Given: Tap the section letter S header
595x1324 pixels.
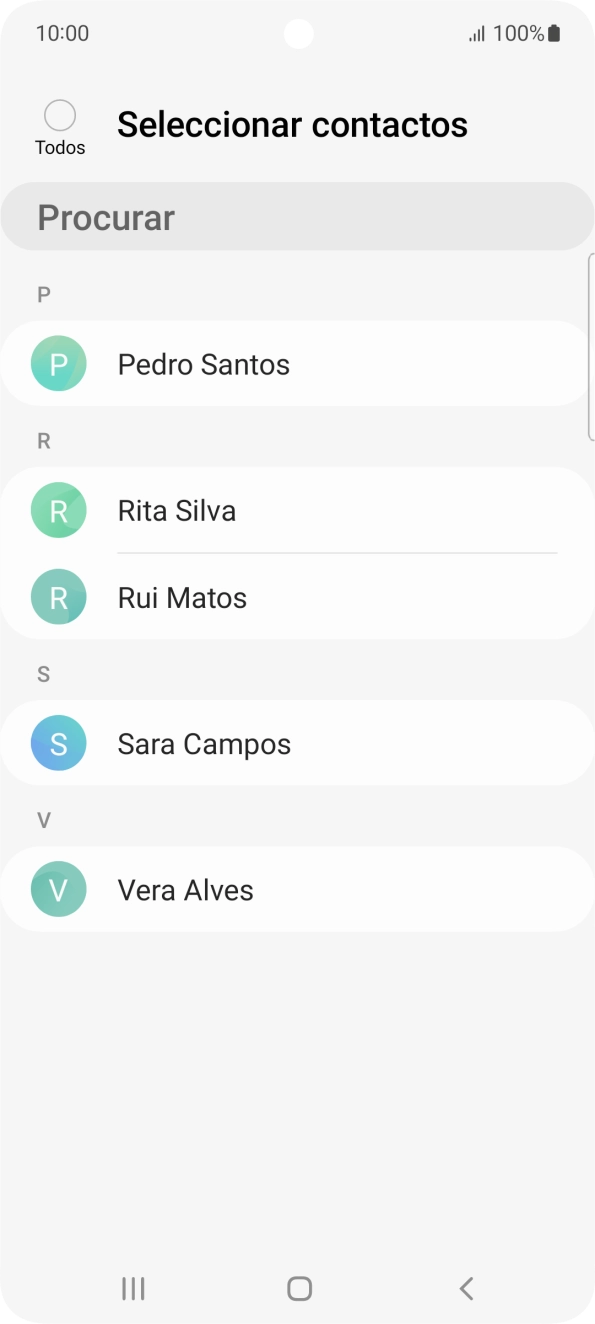Looking at the screenshot, I should 43,674.
